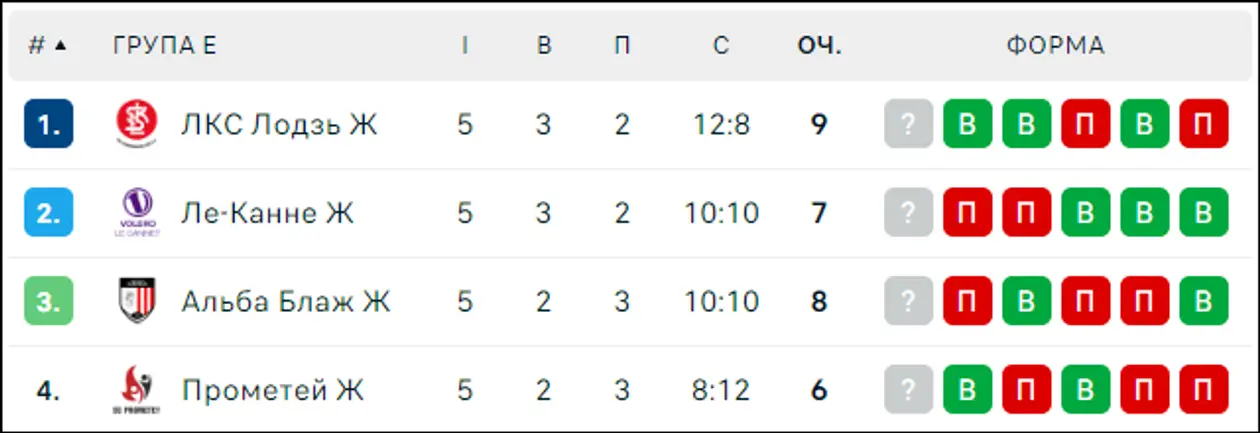1260x433 pixels.
Task: Click the last green В form badge for Альба Блаж
Action: pyautogui.click(x=1203, y=301)
